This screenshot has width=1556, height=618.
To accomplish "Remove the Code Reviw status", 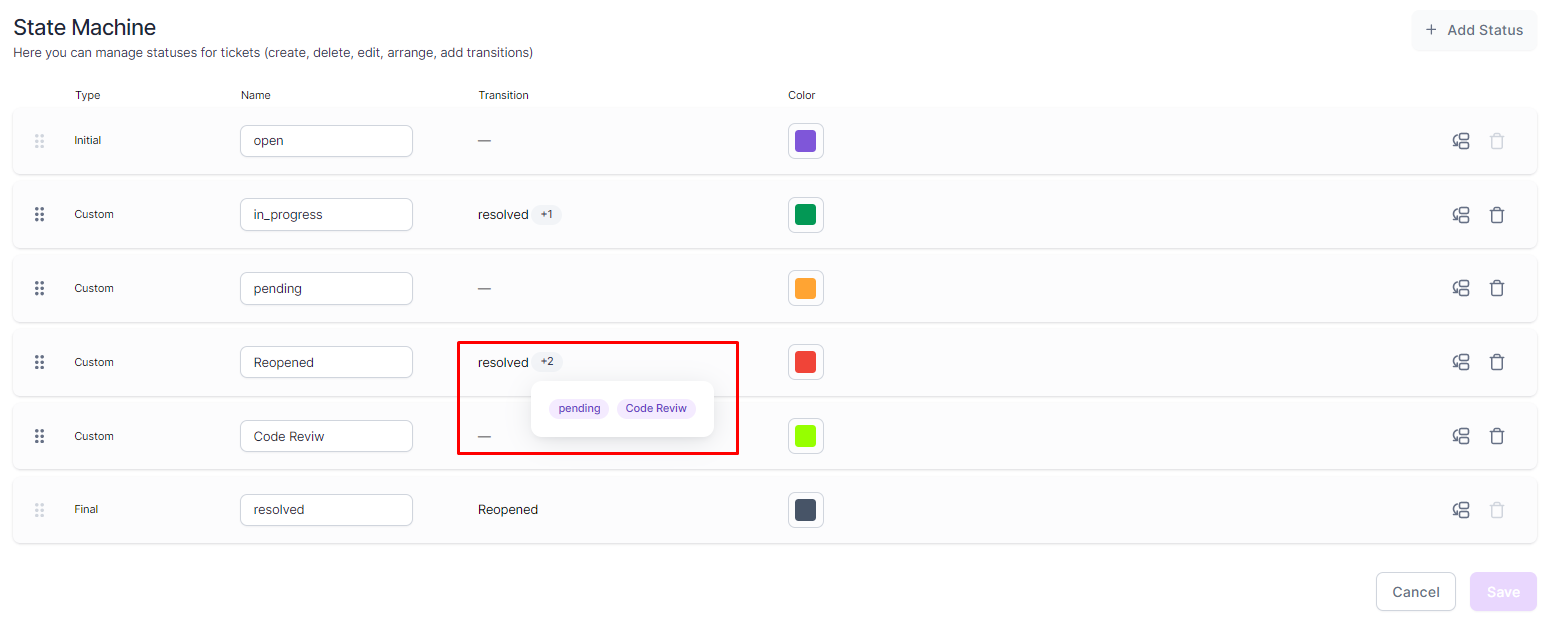I will coord(1496,436).
